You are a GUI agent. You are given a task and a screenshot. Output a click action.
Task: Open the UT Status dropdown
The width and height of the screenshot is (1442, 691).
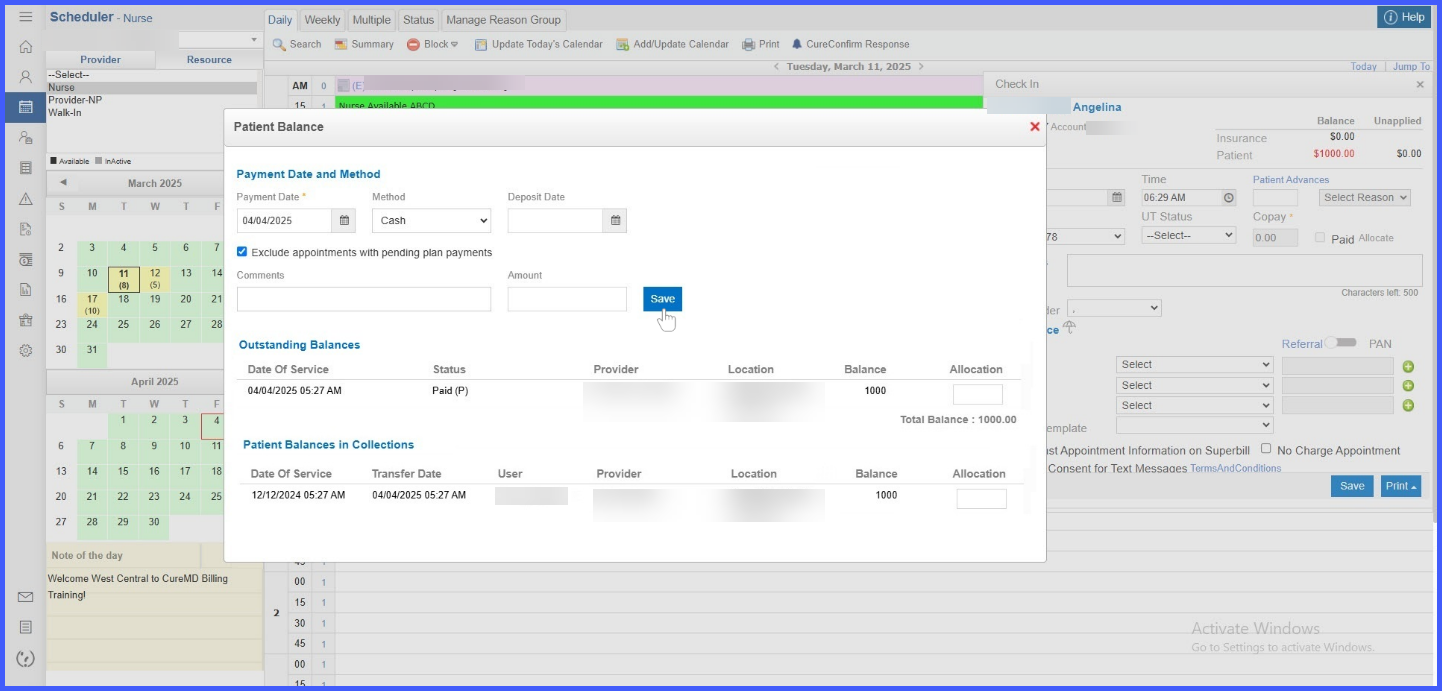click(x=1189, y=236)
